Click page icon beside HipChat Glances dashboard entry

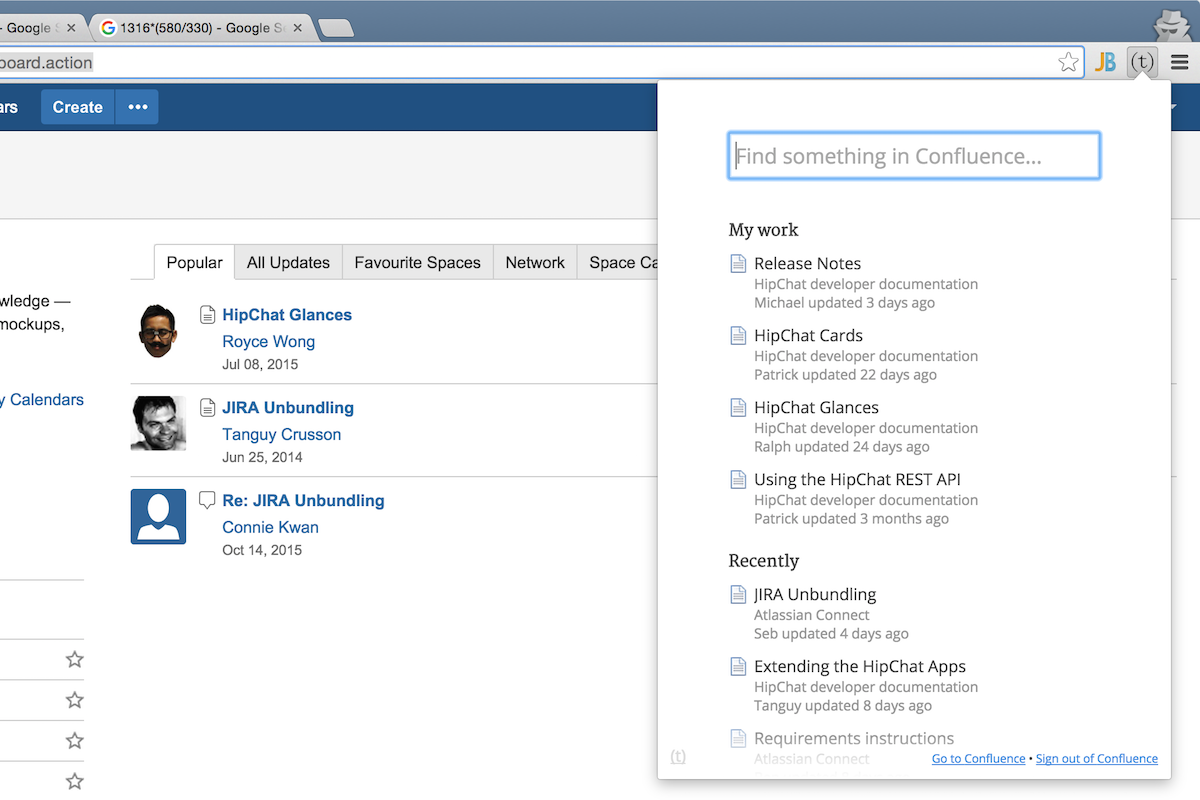(x=208, y=315)
